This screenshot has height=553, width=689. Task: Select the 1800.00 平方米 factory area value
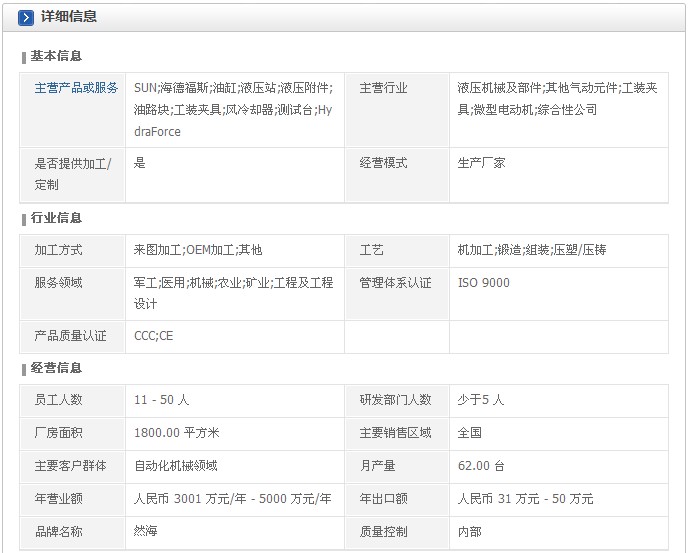pyautogui.click(x=177, y=433)
